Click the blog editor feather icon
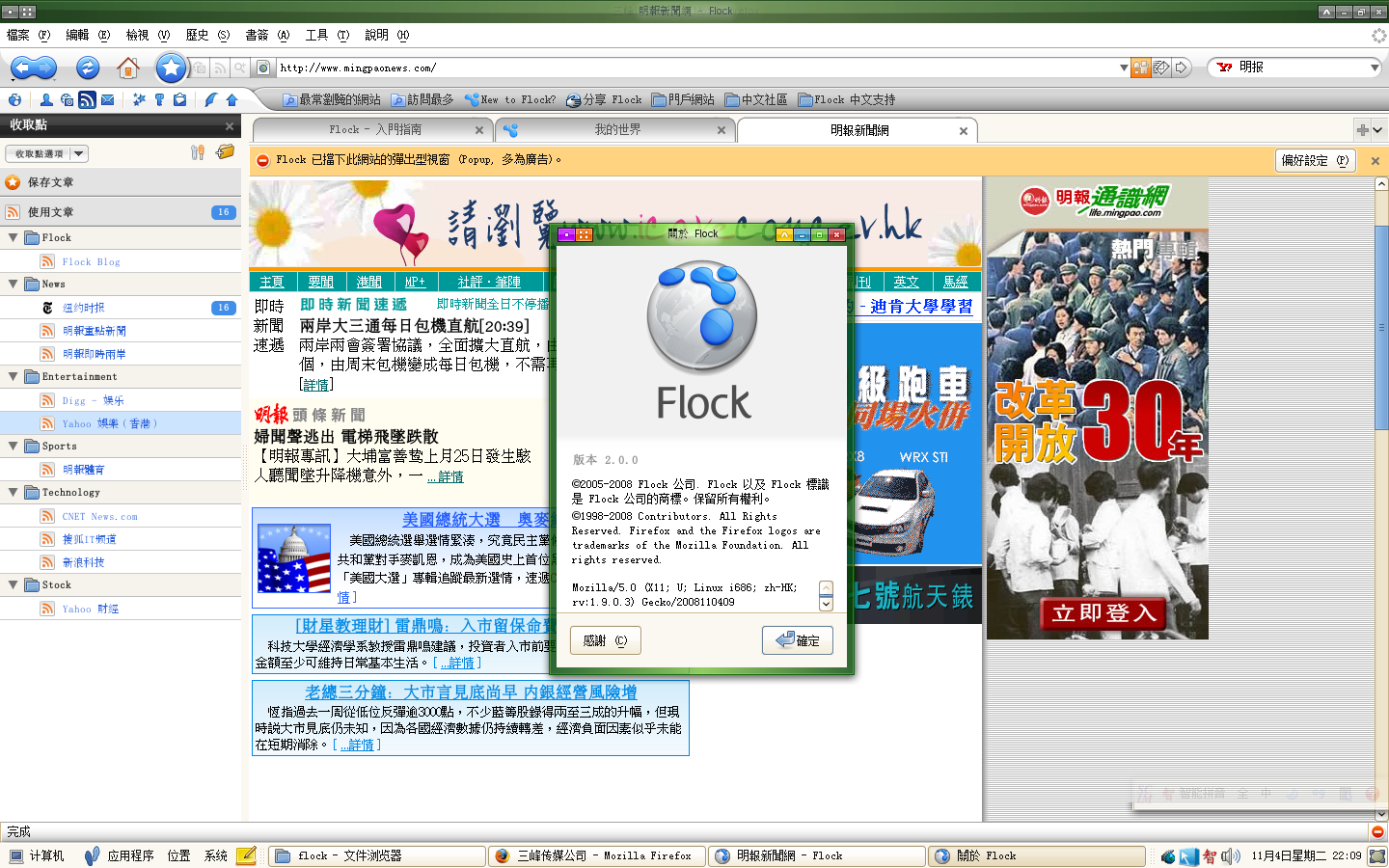This screenshot has height=868, width=1389. point(210,99)
